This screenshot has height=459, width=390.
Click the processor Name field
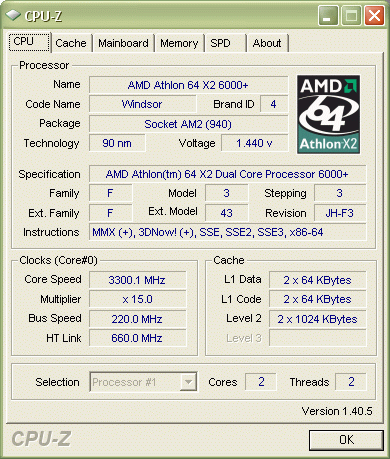[188, 85]
